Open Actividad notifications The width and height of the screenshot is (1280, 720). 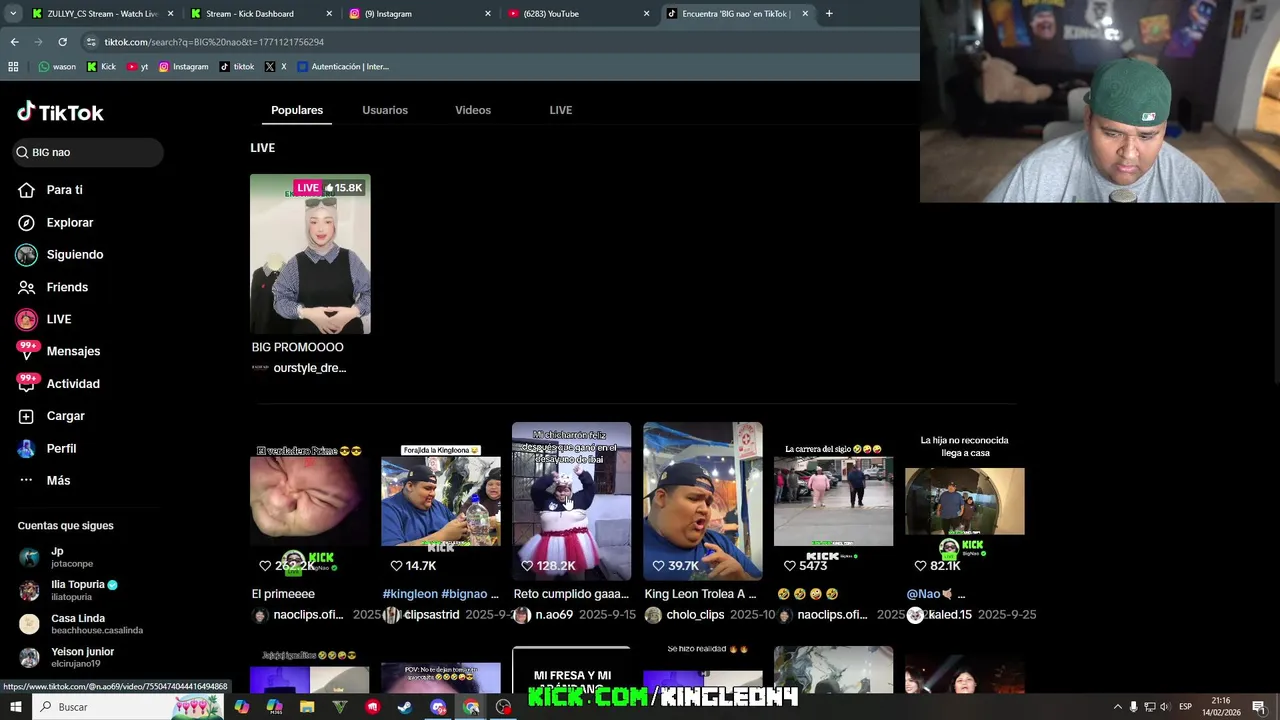[x=58, y=384]
